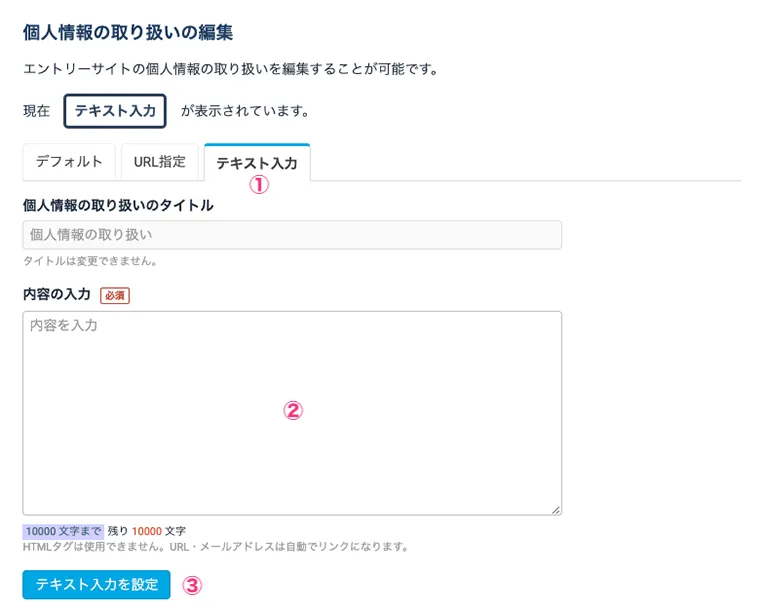The image size is (760, 613).
Task: Click the 個人情報の取り扱い title field
Action: 291,235
